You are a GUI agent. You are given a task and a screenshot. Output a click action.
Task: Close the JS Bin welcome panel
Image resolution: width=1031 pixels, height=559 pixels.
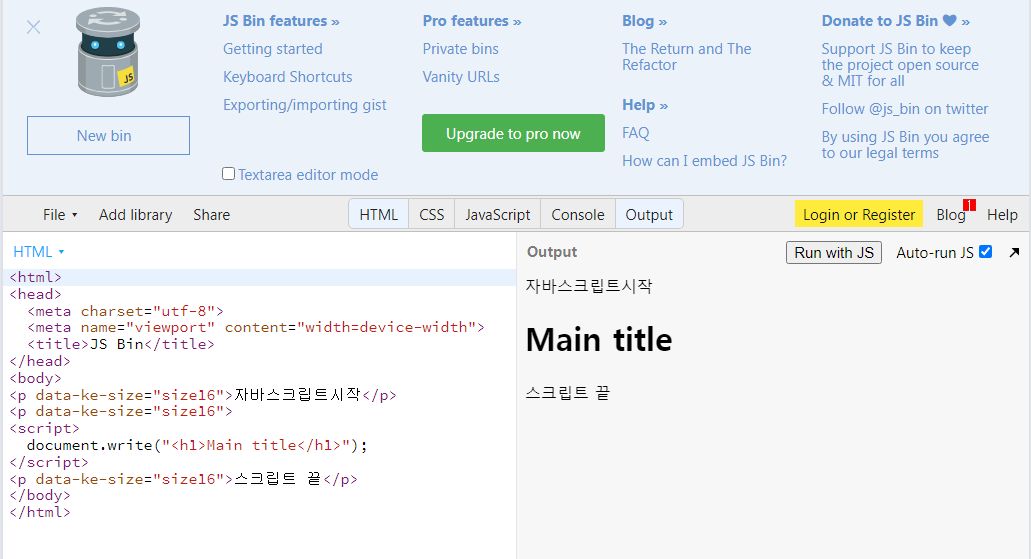point(34,27)
